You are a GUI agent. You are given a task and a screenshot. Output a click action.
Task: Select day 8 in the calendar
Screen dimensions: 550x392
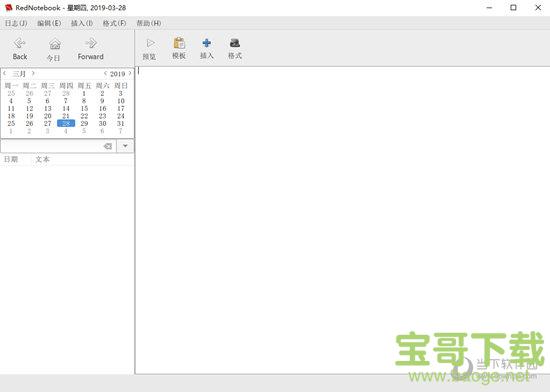(x=84, y=101)
